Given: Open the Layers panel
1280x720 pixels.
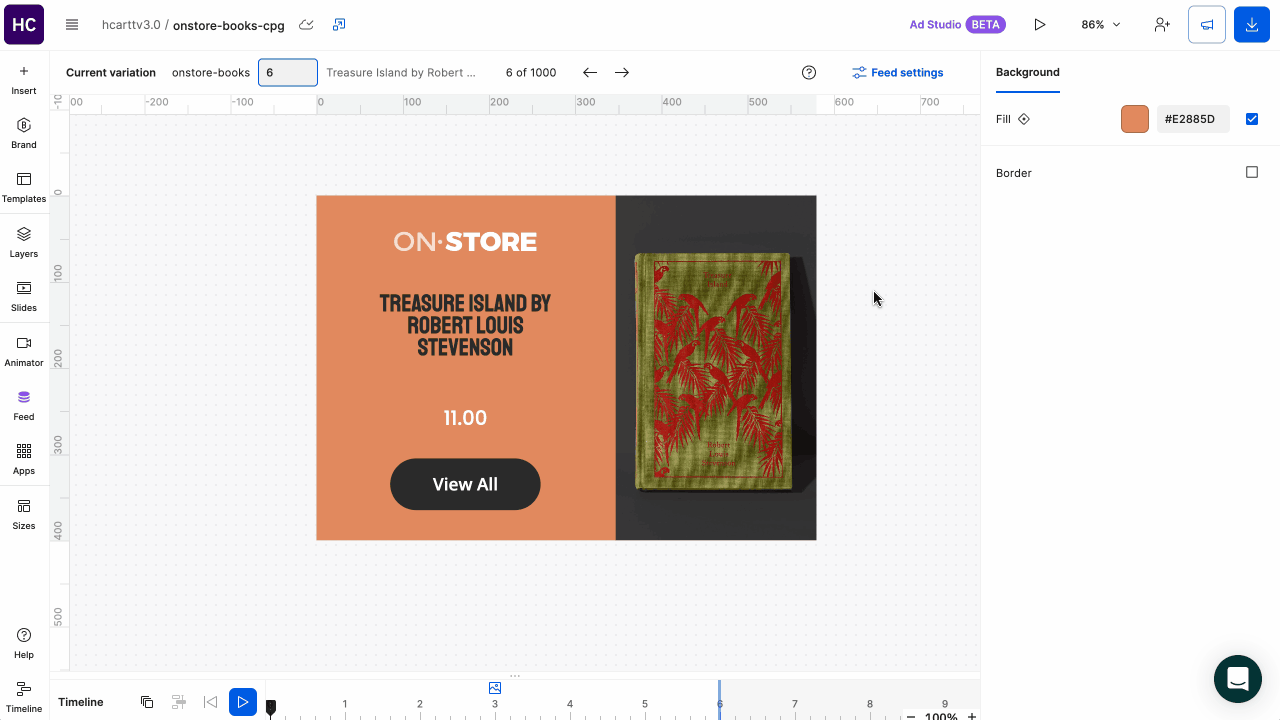Looking at the screenshot, I should 24,243.
